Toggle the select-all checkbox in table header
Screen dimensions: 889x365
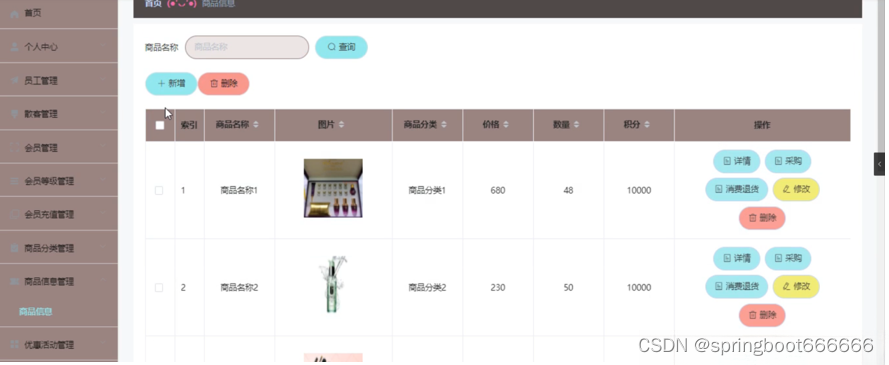[160, 125]
